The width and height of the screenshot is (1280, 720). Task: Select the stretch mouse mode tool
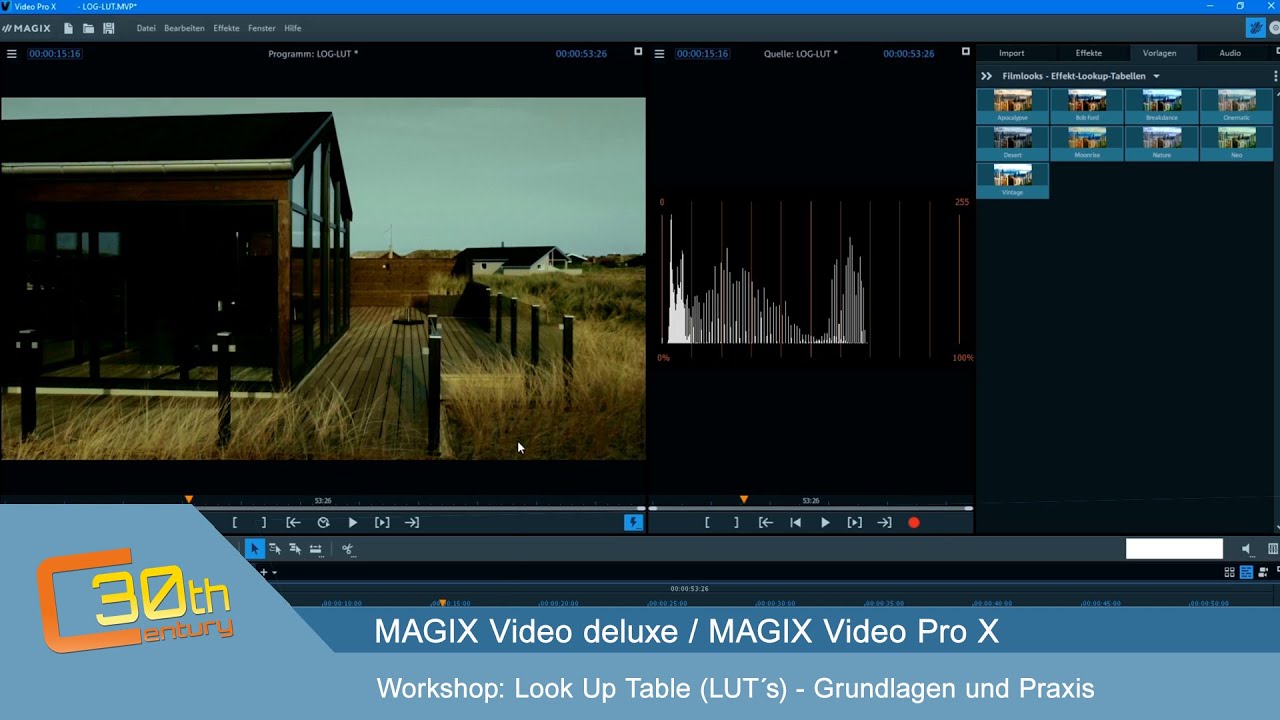pos(315,548)
